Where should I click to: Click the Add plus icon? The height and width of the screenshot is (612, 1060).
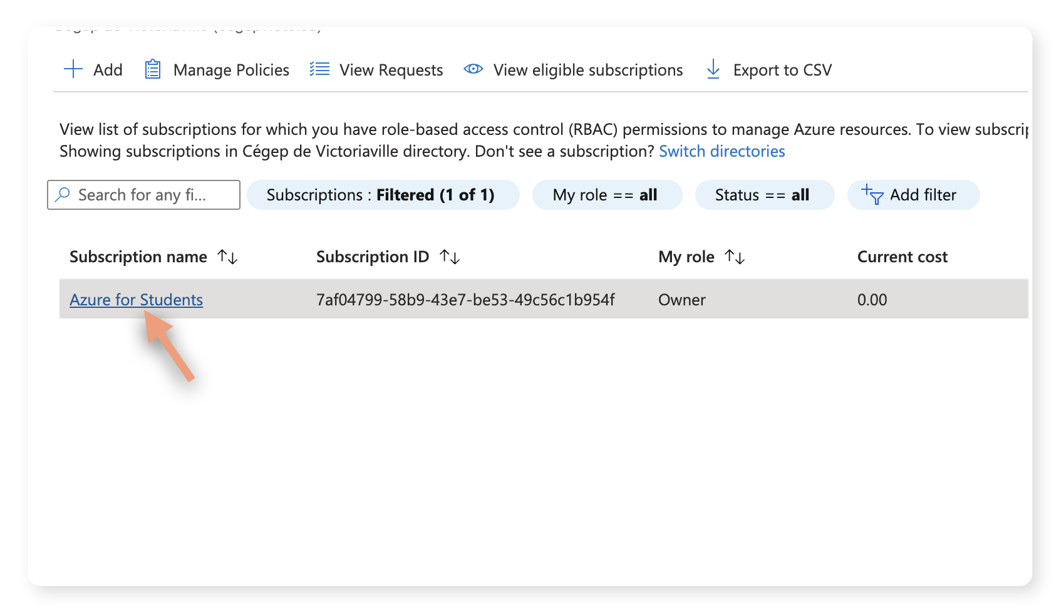(74, 69)
